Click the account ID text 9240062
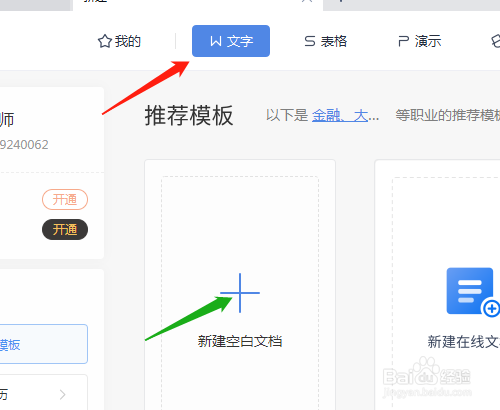The width and height of the screenshot is (500, 410). click(x=24, y=145)
